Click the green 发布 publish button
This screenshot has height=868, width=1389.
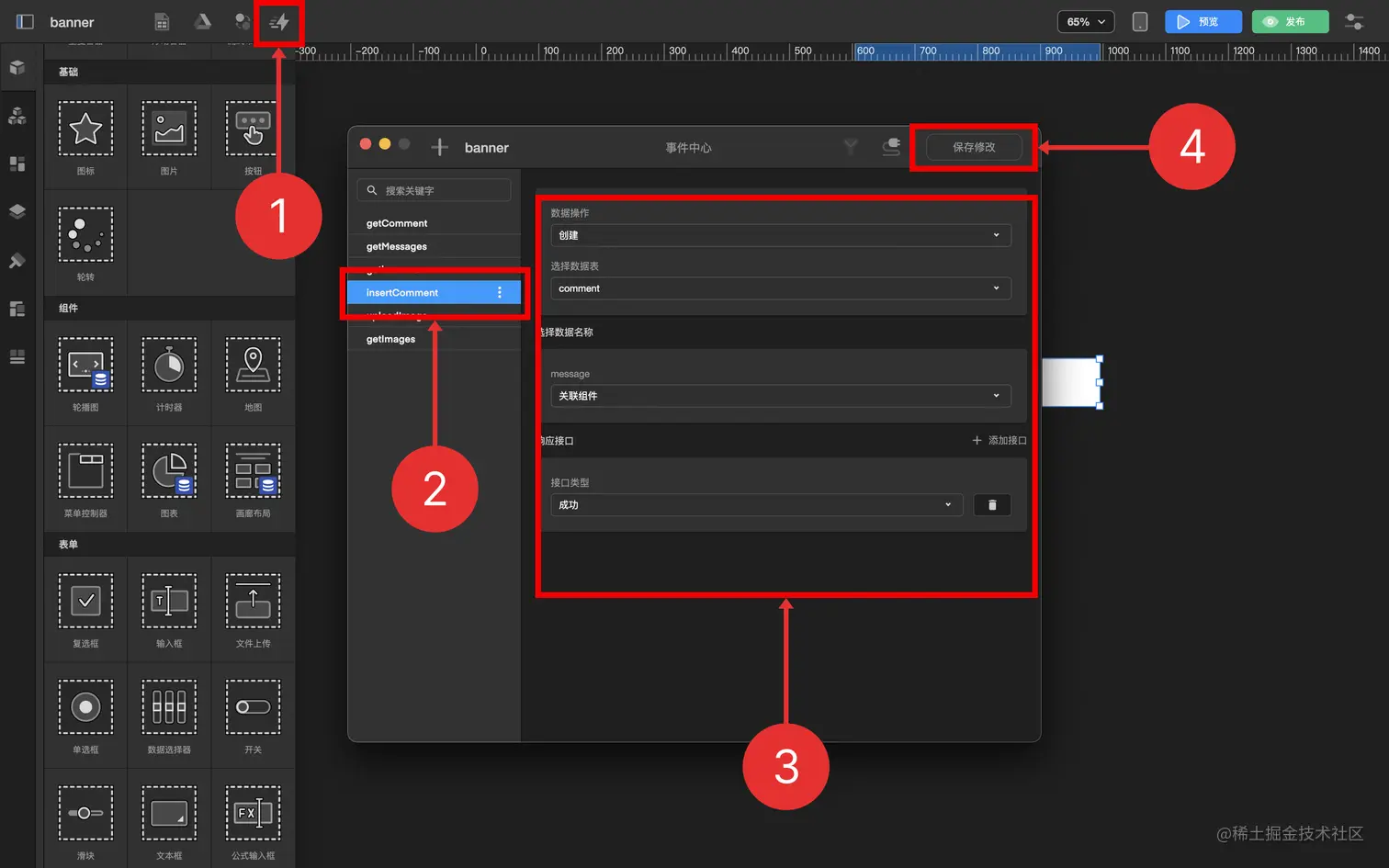point(1290,21)
